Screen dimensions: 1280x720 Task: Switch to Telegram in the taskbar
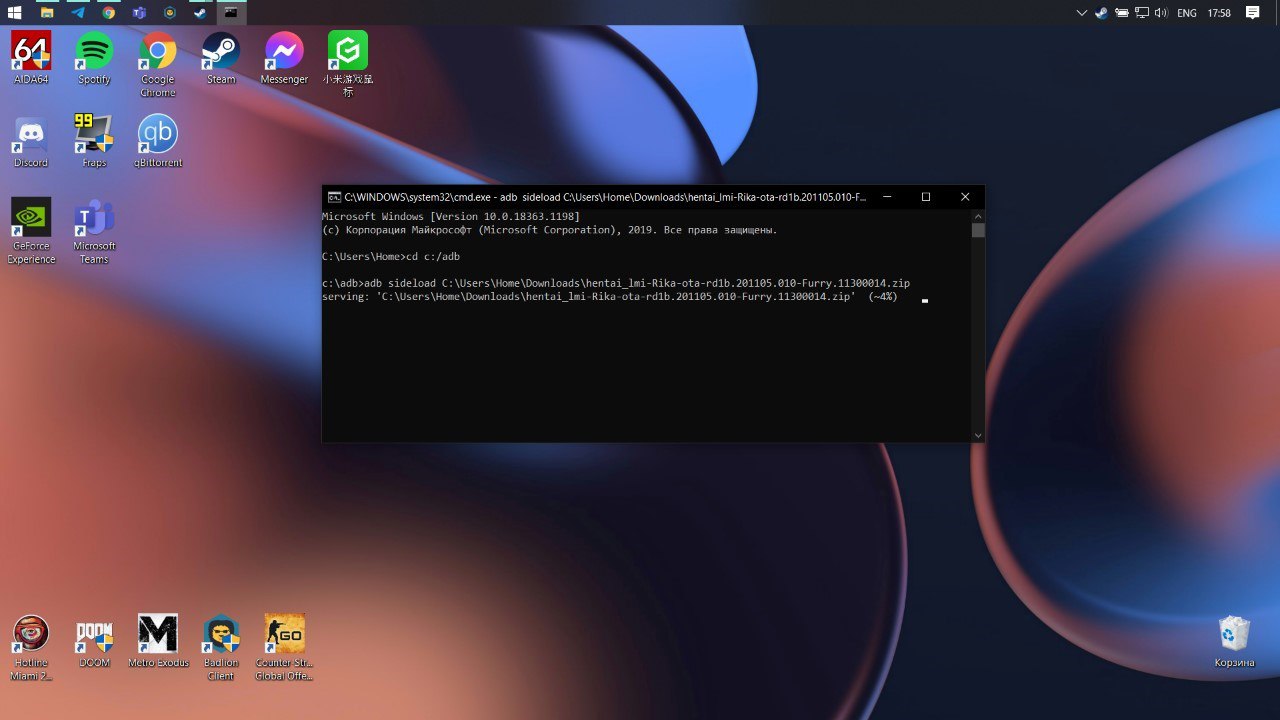point(78,13)
